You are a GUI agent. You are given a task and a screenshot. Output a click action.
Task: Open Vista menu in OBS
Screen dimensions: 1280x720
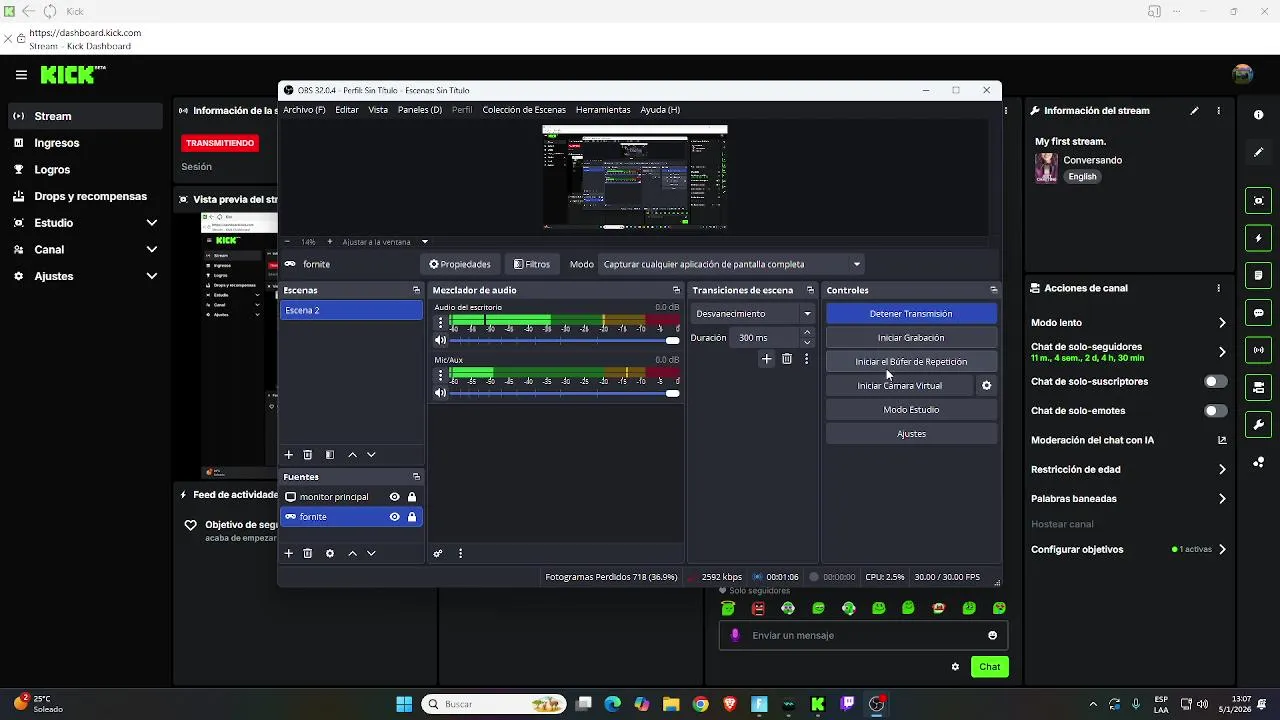click(378, 110)
